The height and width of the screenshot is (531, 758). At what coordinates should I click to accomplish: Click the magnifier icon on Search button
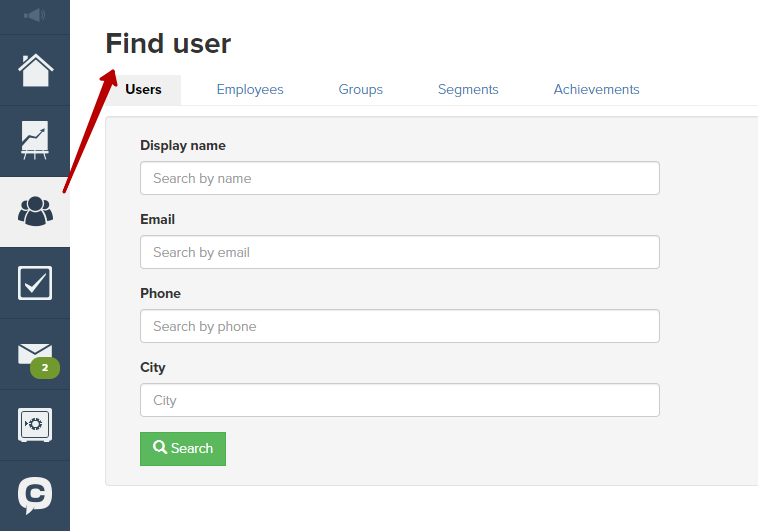pos(160,447)
